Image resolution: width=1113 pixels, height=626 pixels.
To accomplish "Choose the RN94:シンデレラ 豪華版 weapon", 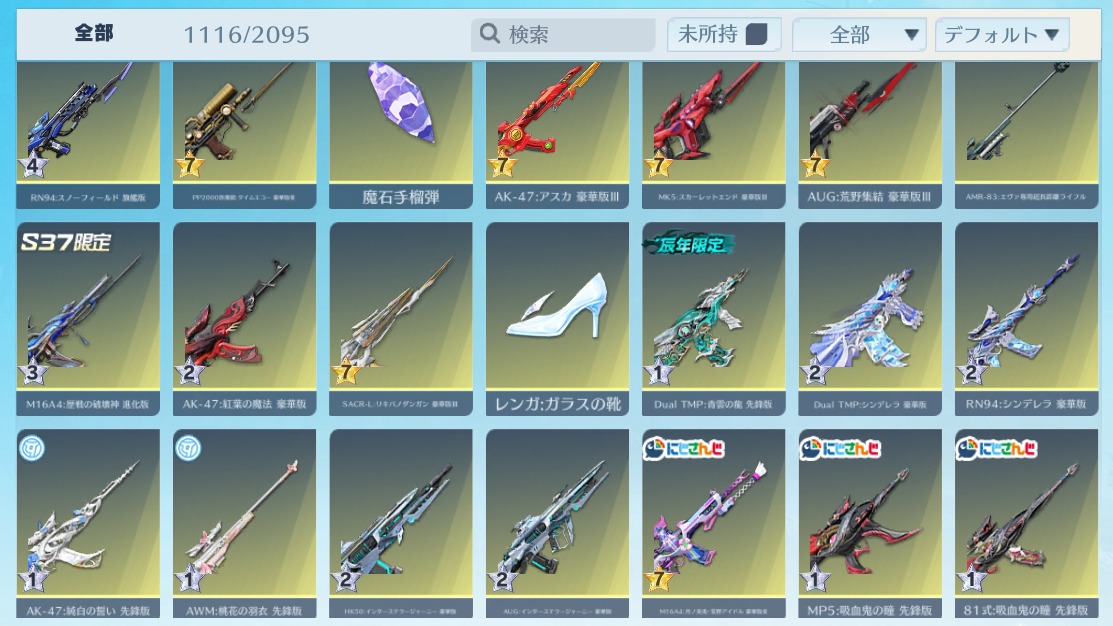I will [1026, 319].
